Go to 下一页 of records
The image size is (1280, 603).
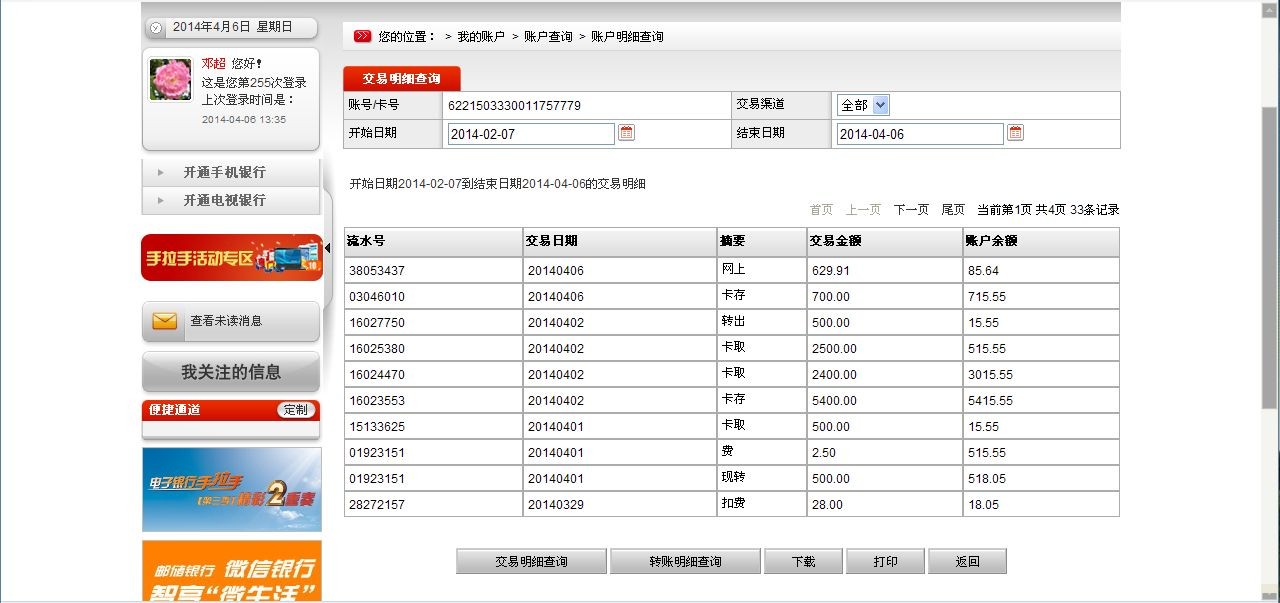coord(911,210)
